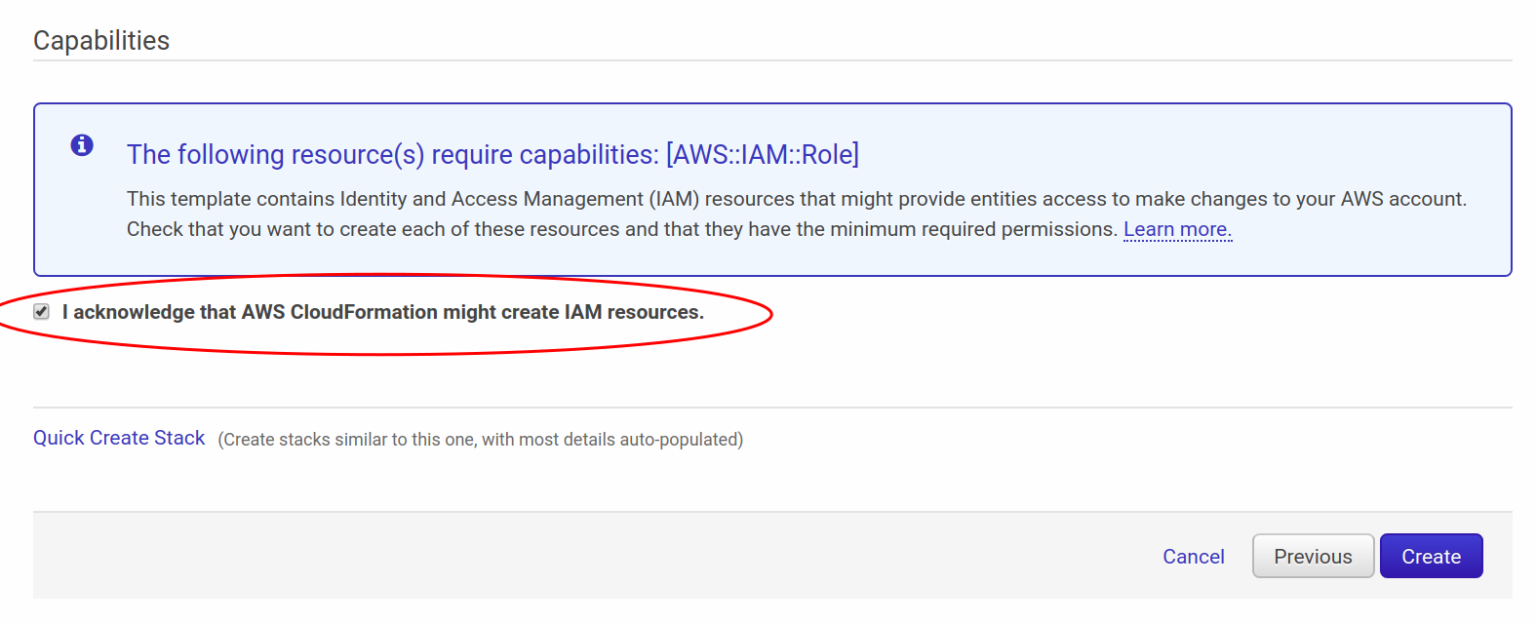Image resolution: width=1536 pixels, height=624 pixels.
Task: Select the blue capabilities notice banner
Action: click(x=768, y=188)
